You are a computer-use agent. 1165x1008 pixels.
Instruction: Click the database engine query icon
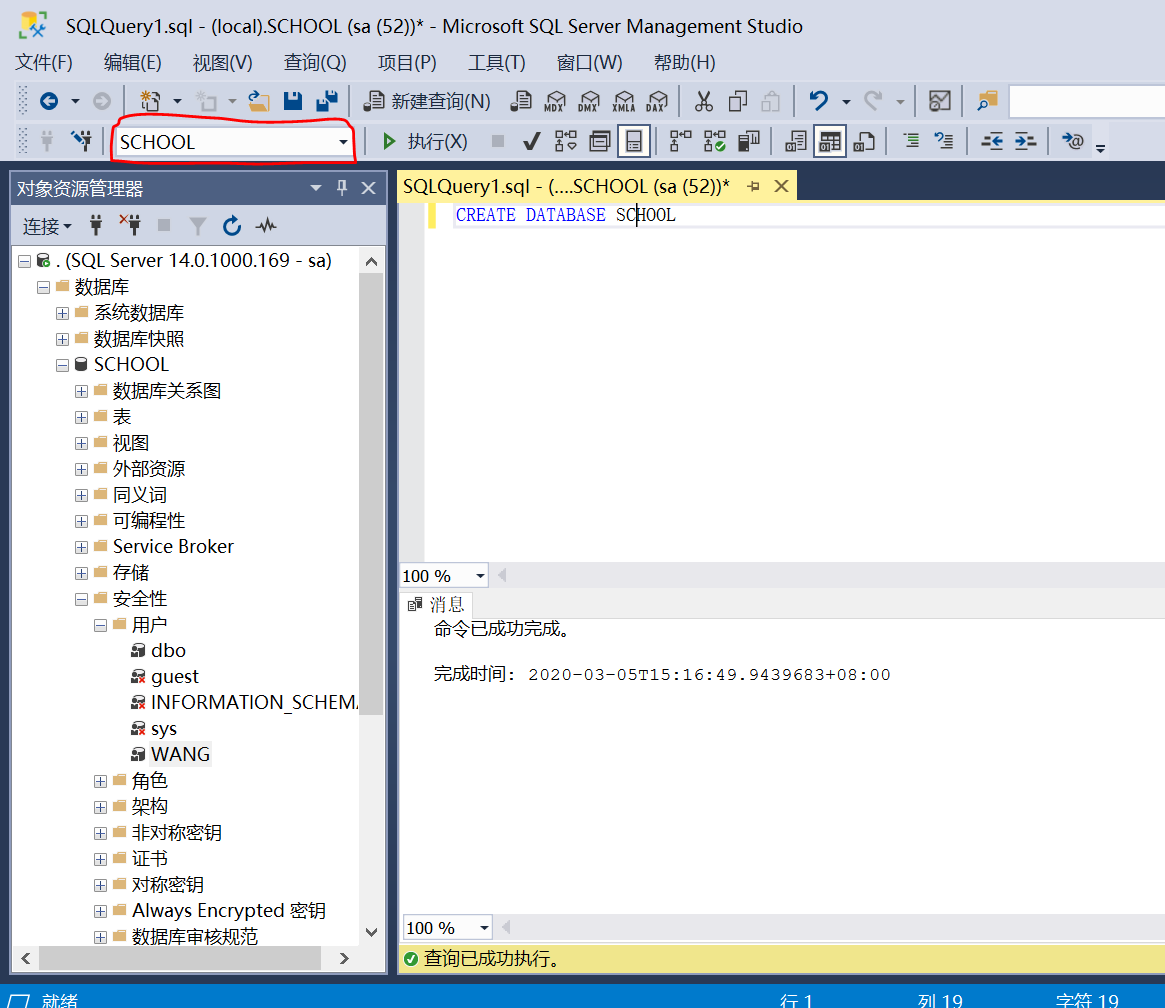(x=522, y=101)
